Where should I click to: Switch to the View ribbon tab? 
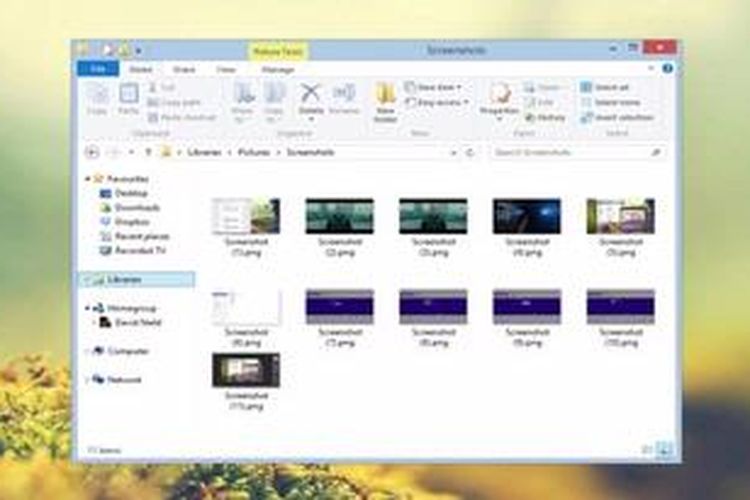(x=226, y=69)
